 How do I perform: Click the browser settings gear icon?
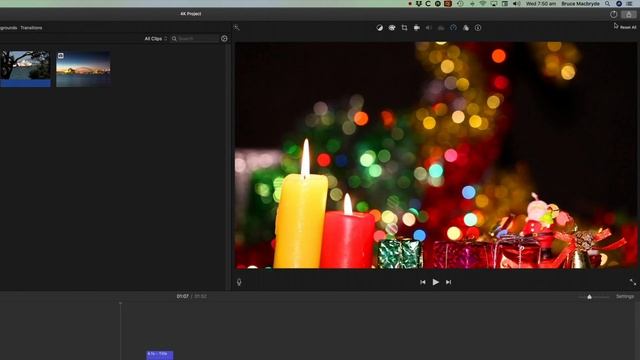coord(224,38)
